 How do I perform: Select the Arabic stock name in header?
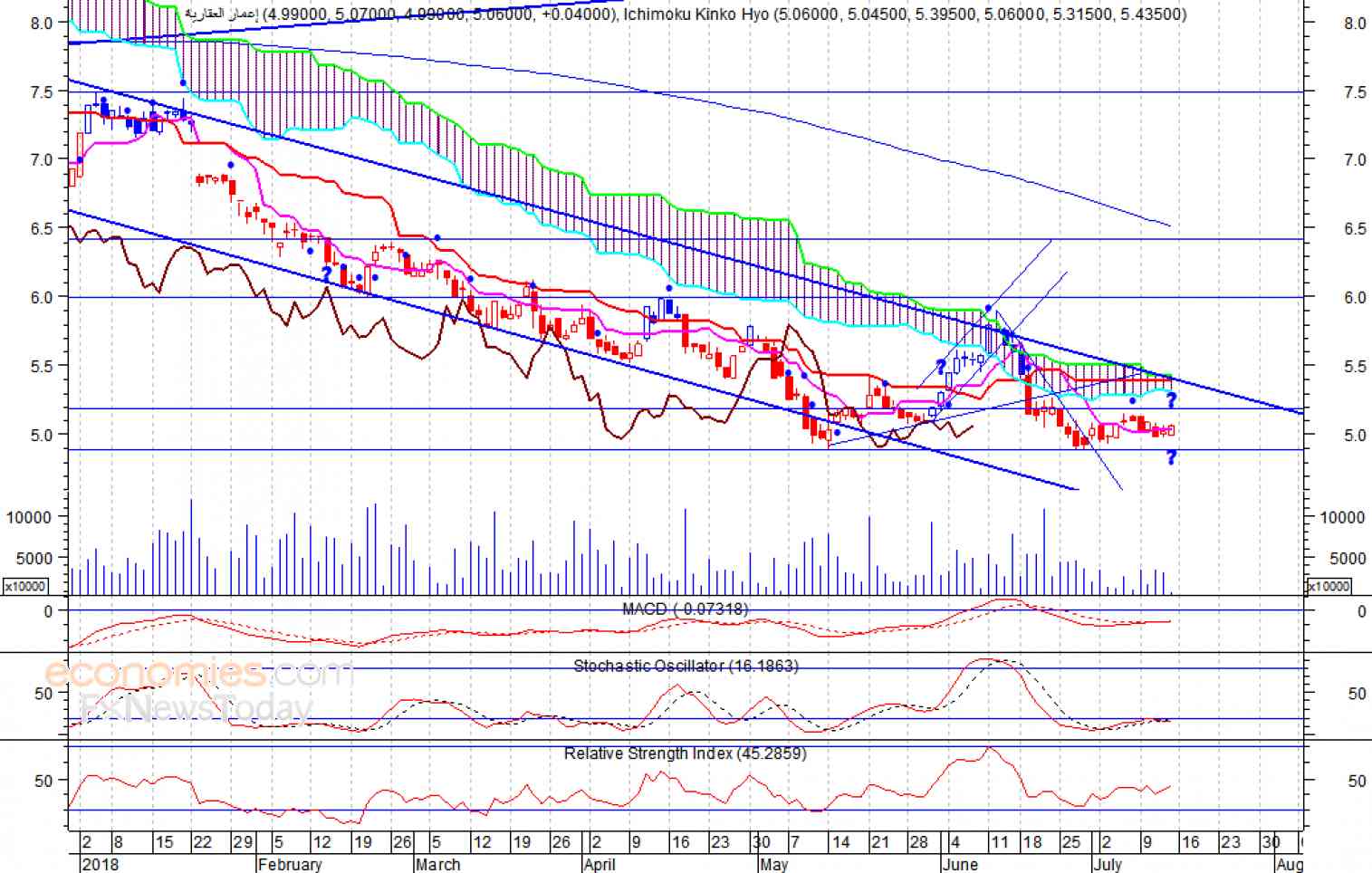pyautogui.click(x=222, y=14)
